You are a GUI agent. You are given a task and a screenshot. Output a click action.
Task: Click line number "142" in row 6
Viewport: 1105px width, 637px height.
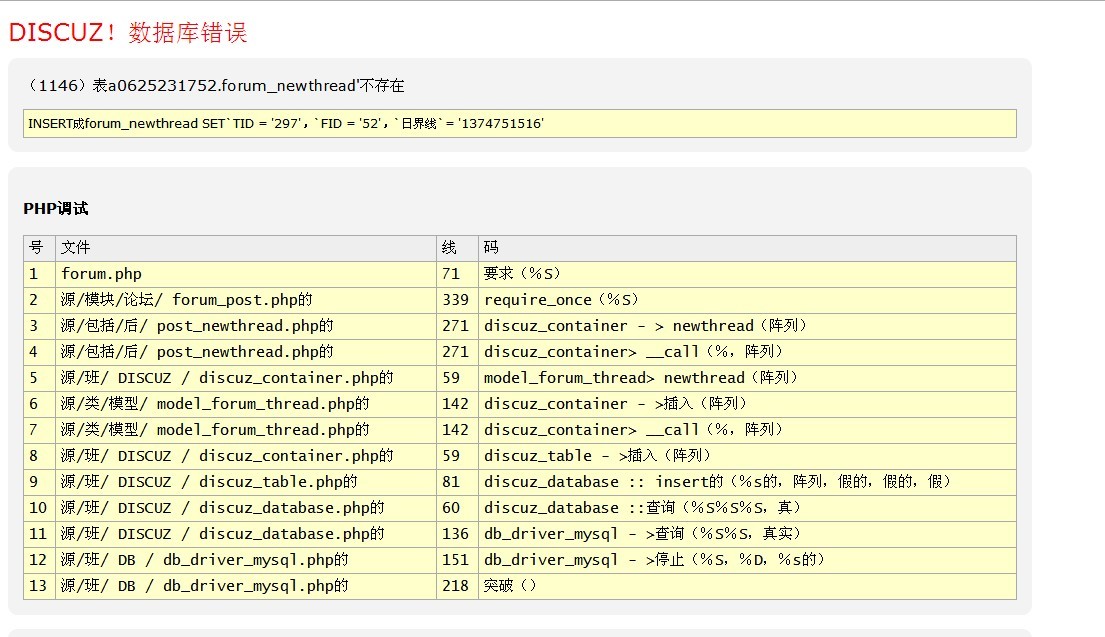point(455,404)
